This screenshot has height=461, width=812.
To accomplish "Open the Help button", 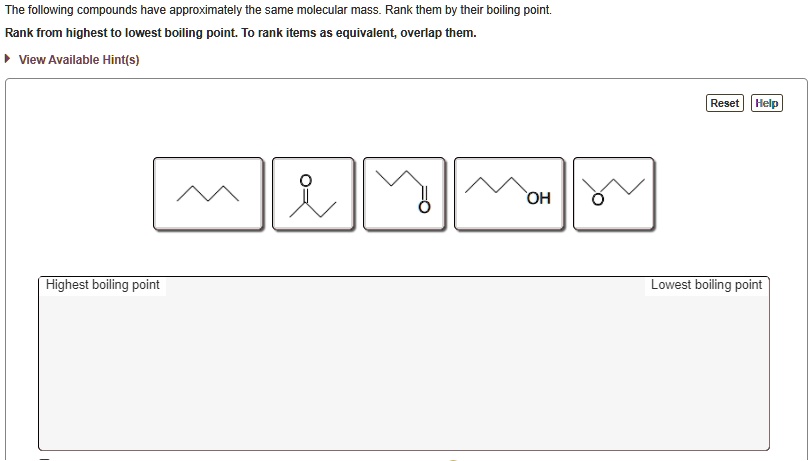I will coord(767,103).
